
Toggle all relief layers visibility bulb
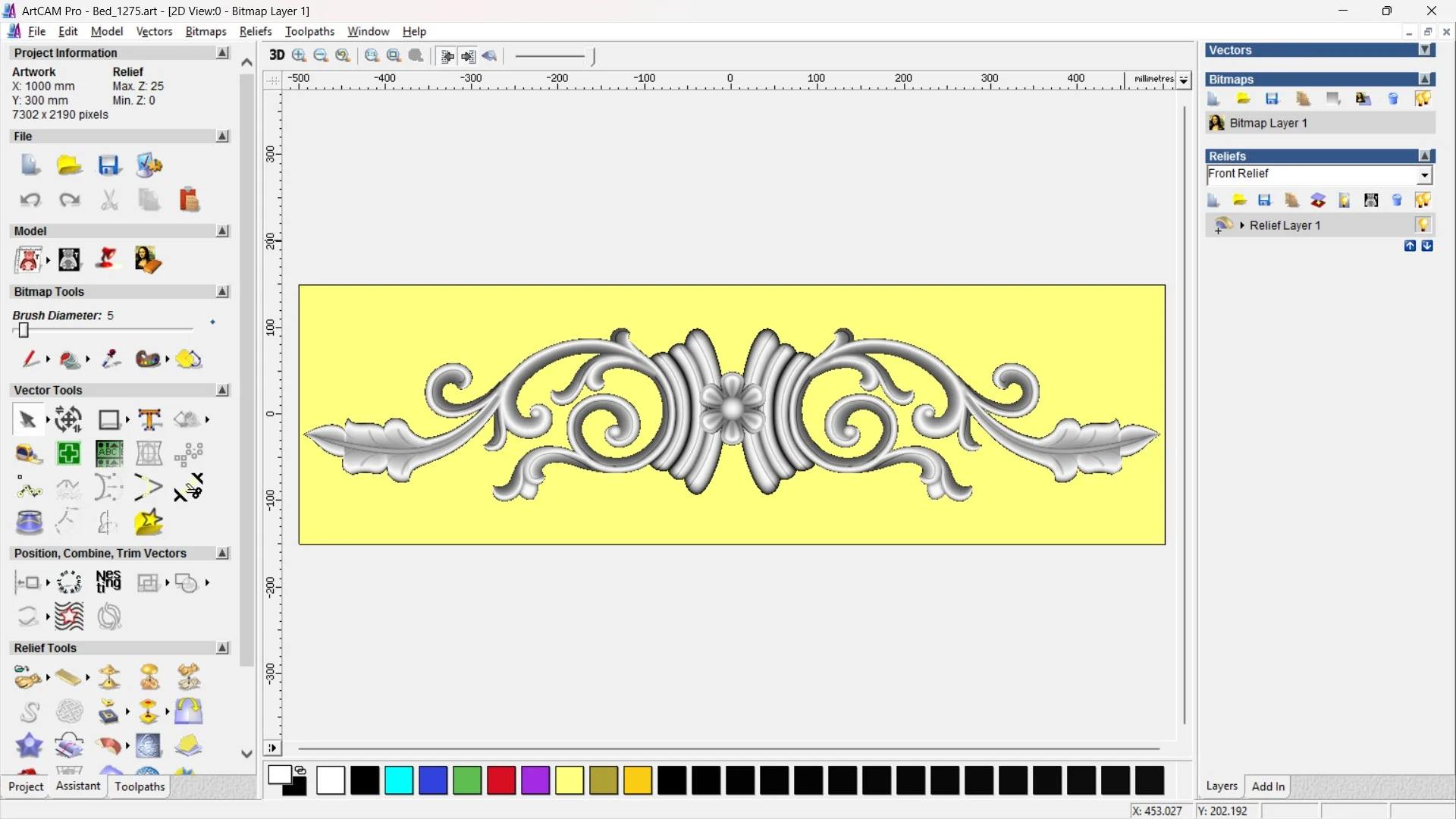(x=1423, y=200)
